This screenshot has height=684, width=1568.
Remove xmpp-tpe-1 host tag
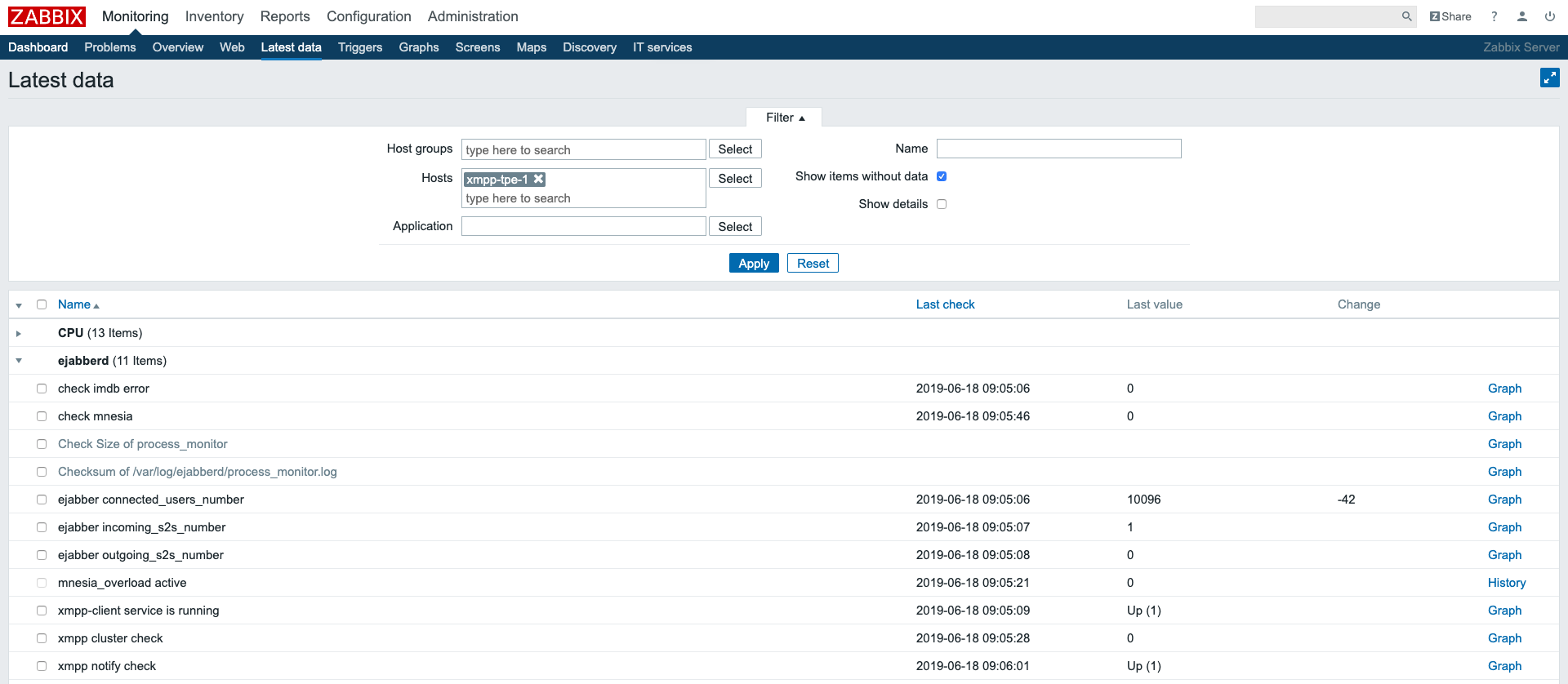[x=539, y=179]
